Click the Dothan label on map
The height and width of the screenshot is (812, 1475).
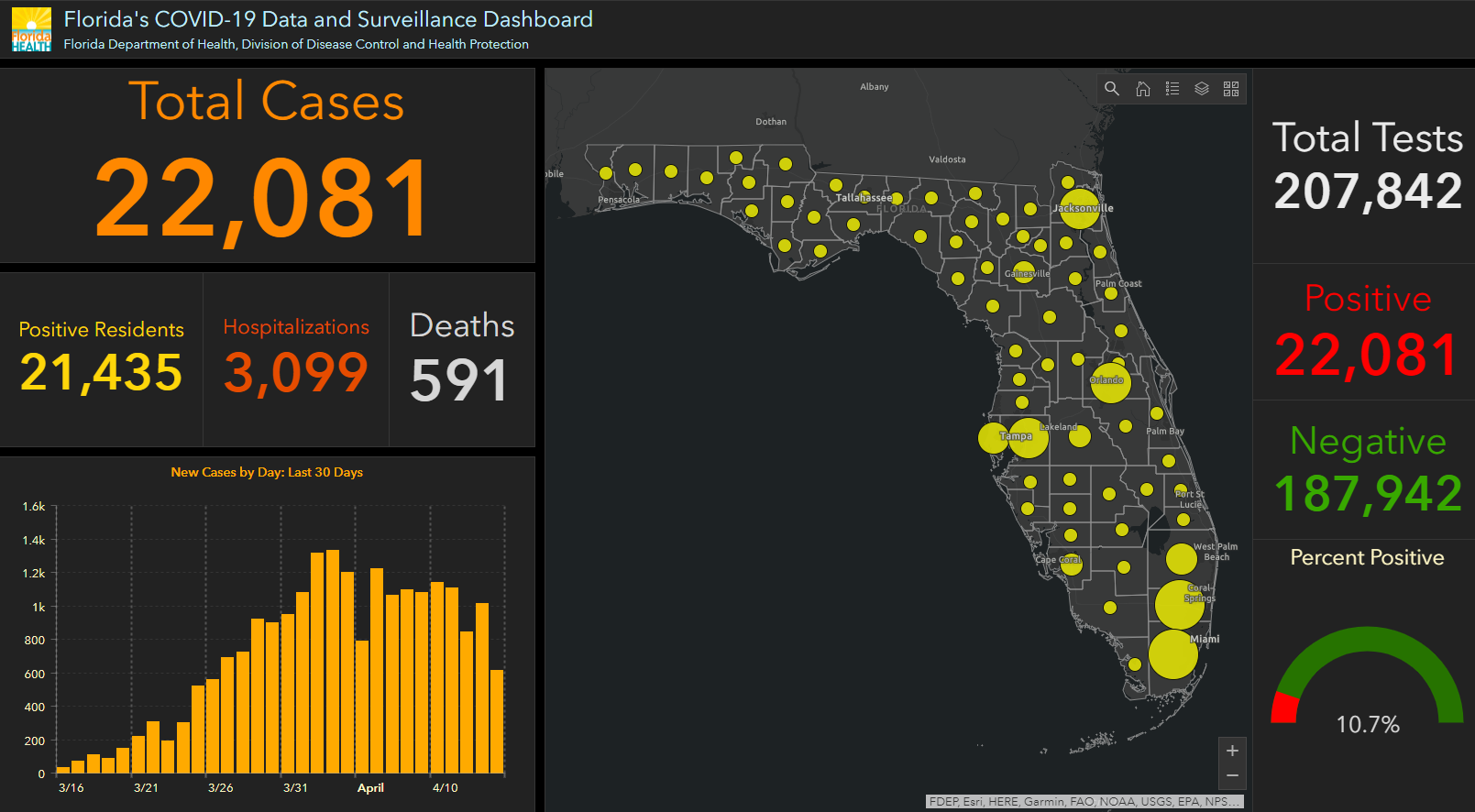tap(771, 122)
